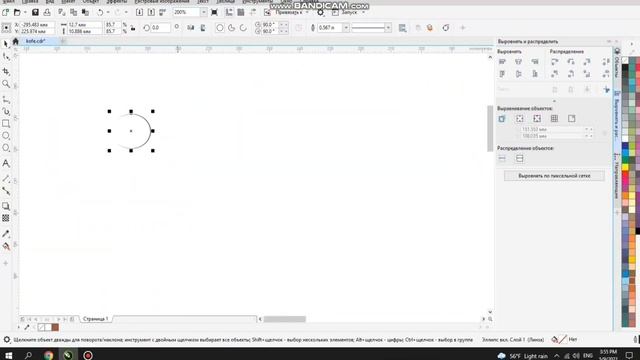This screenshot has width=640, height=360.
Task: Print the document
Action: (47, 13)
